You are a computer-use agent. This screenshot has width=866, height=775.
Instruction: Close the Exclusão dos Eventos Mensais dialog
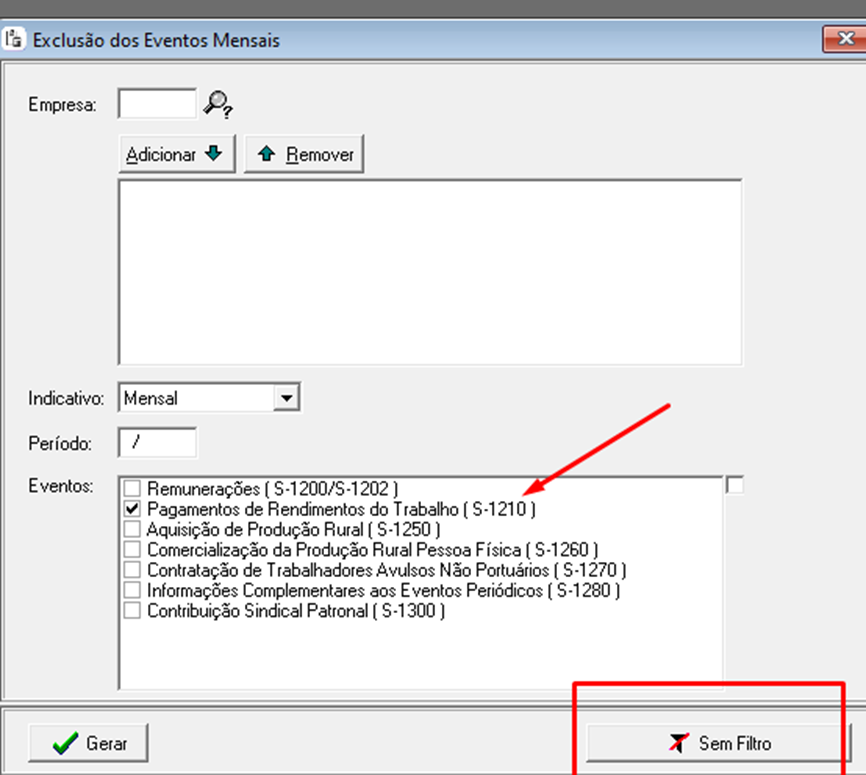point(843,40)
